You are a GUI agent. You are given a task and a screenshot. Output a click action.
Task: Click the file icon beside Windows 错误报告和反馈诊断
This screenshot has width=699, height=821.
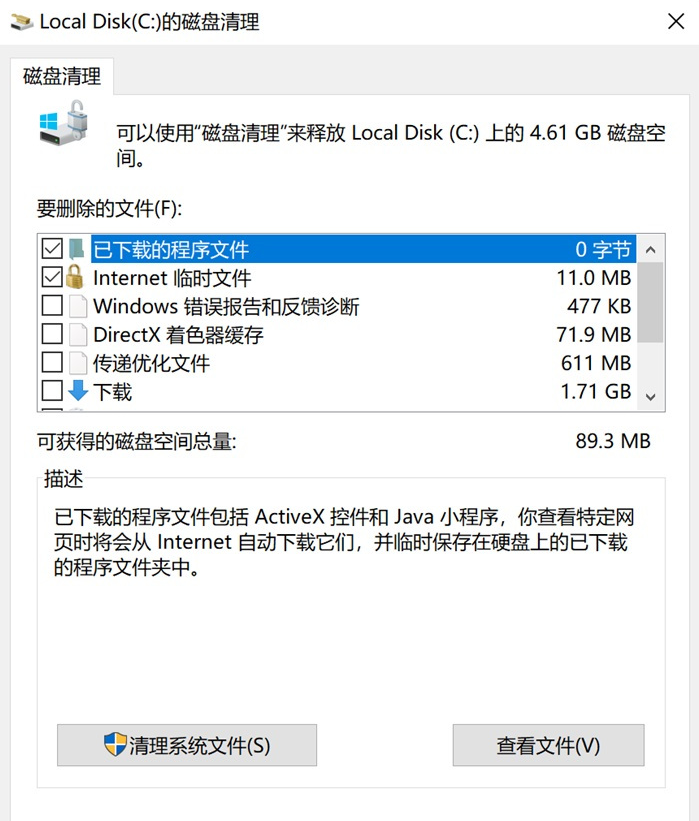pyautogui.click(x=77, y=306)
